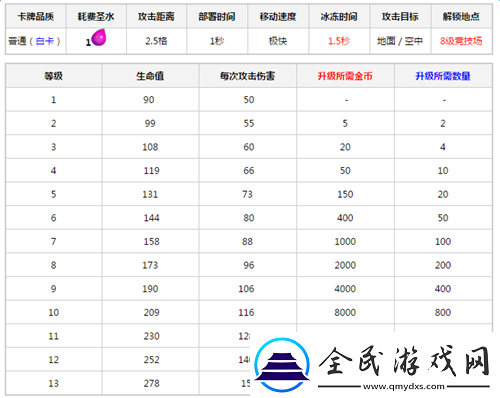Click the red 升级所需金币 column header

[345, 76]
